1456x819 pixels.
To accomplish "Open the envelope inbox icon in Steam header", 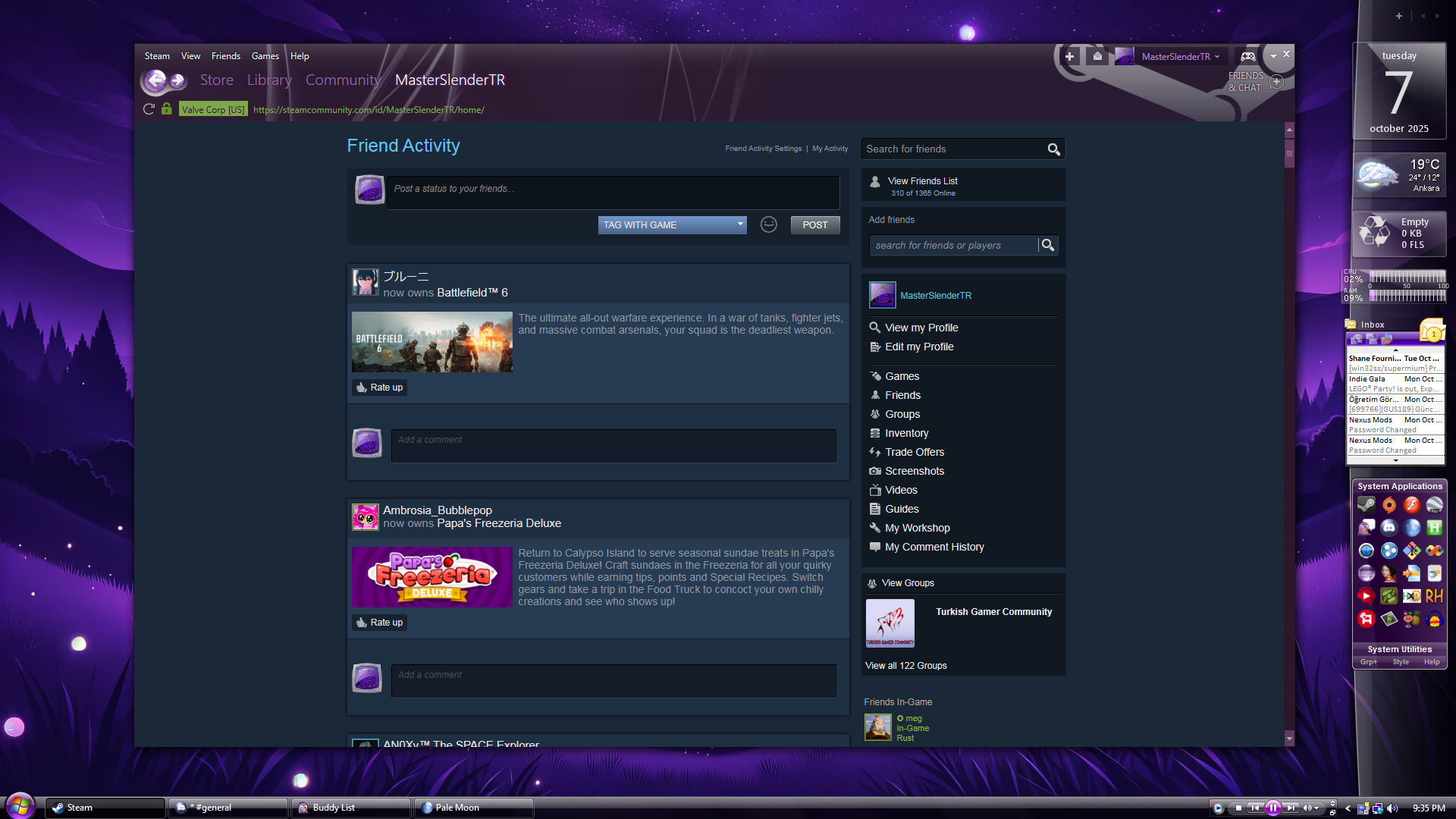I will 1097,56.
